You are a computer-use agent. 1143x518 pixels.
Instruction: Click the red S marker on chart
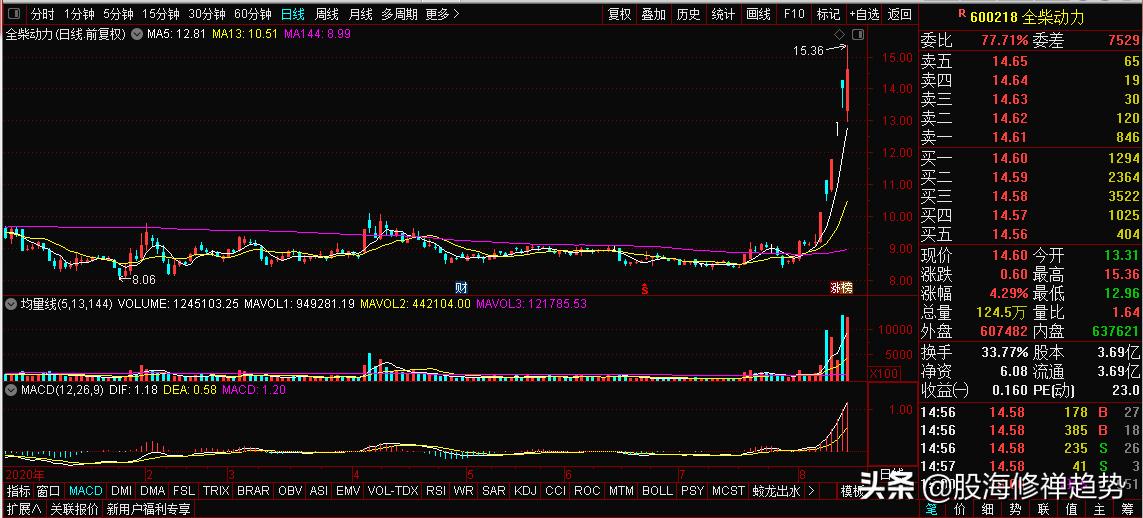(644, 288)
